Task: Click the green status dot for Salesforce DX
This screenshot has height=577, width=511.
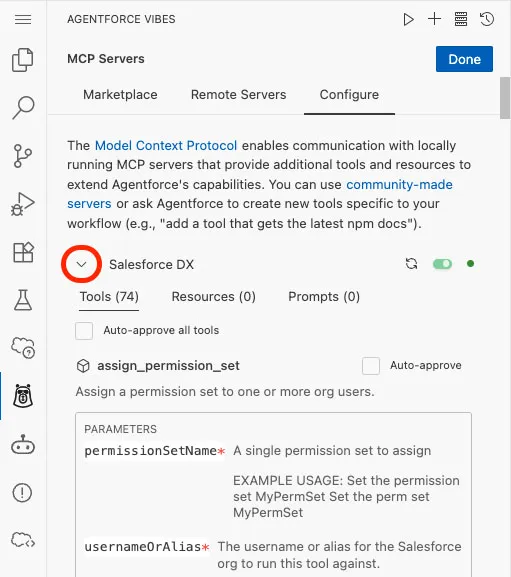Action: coord(470,263)
